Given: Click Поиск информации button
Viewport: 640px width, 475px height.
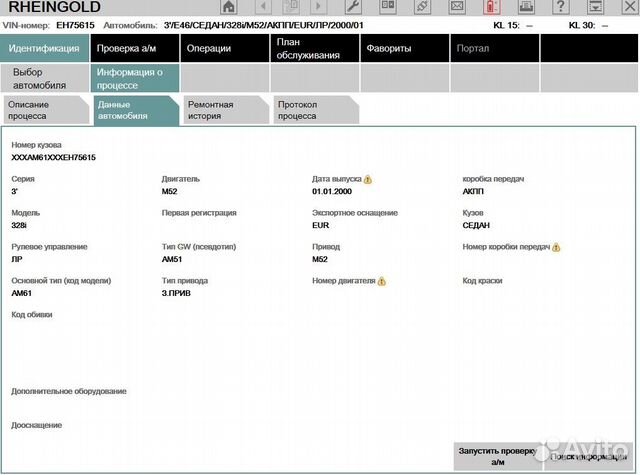Looking at the screenshot, I should tap(588, 456).
